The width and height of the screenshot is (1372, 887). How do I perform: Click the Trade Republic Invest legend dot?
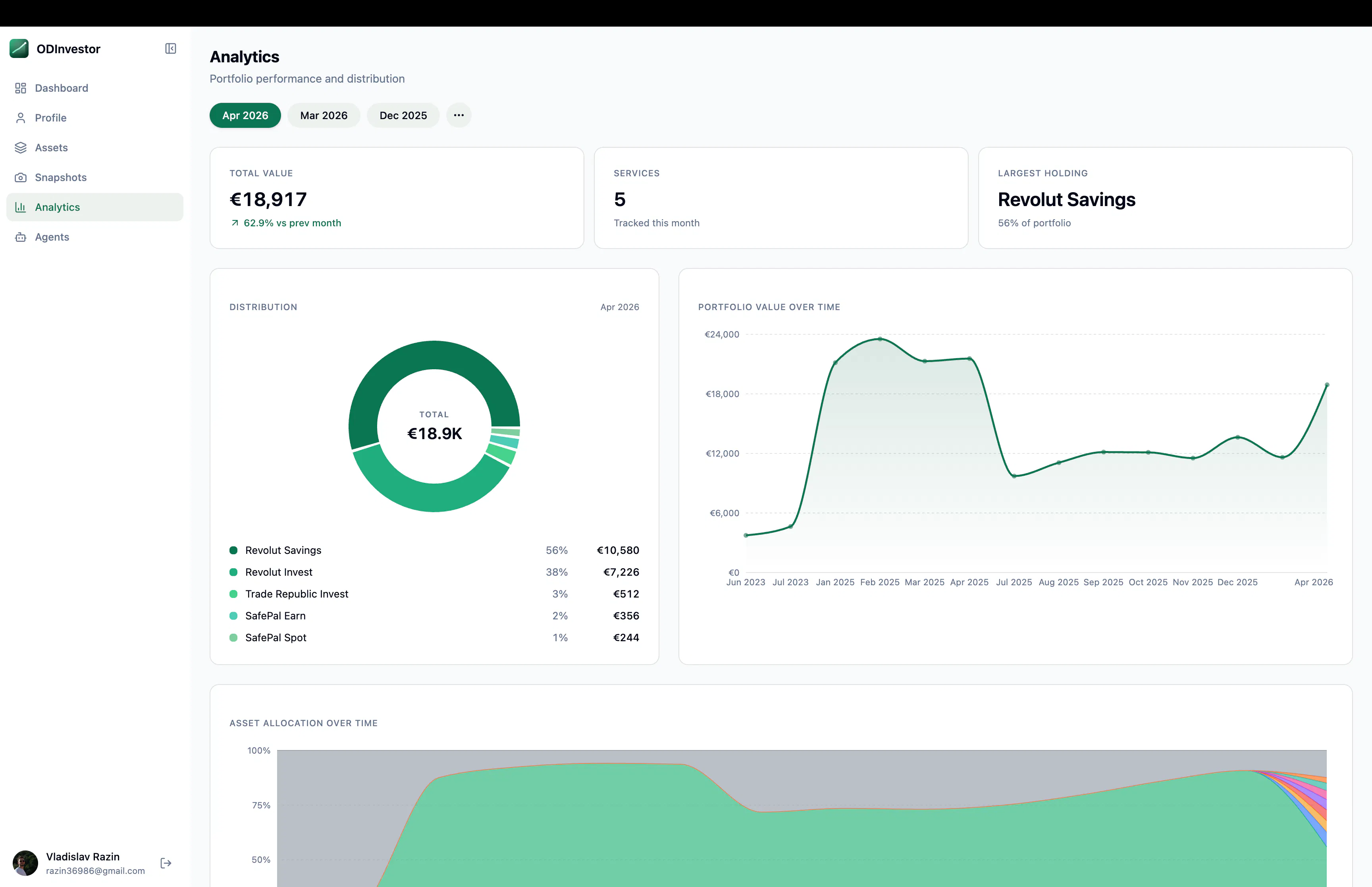click(x=234, y=594)
